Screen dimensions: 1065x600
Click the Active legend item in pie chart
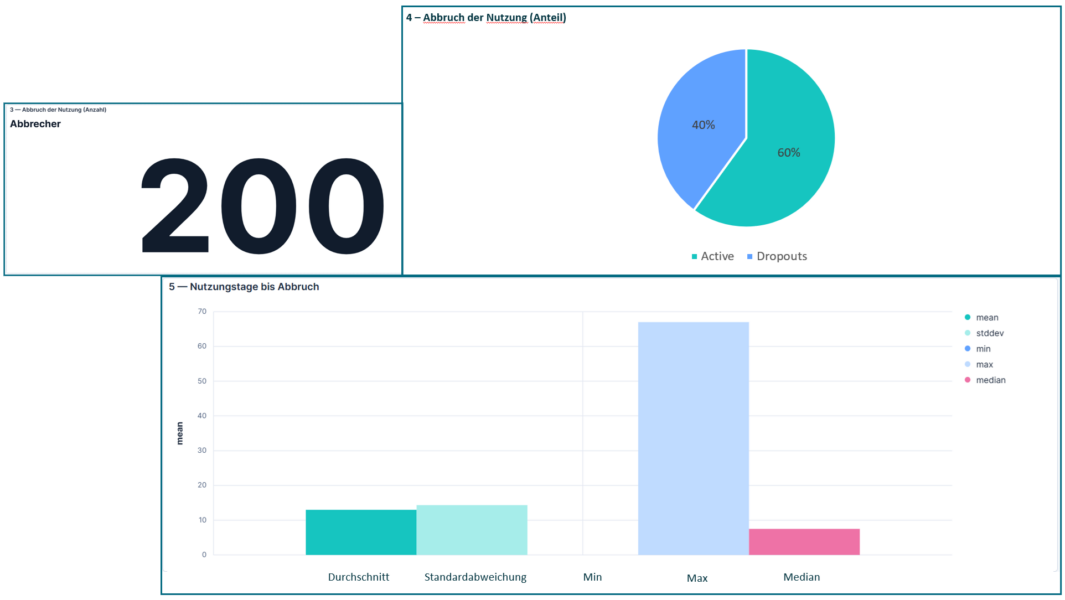(x=712, y=256)
